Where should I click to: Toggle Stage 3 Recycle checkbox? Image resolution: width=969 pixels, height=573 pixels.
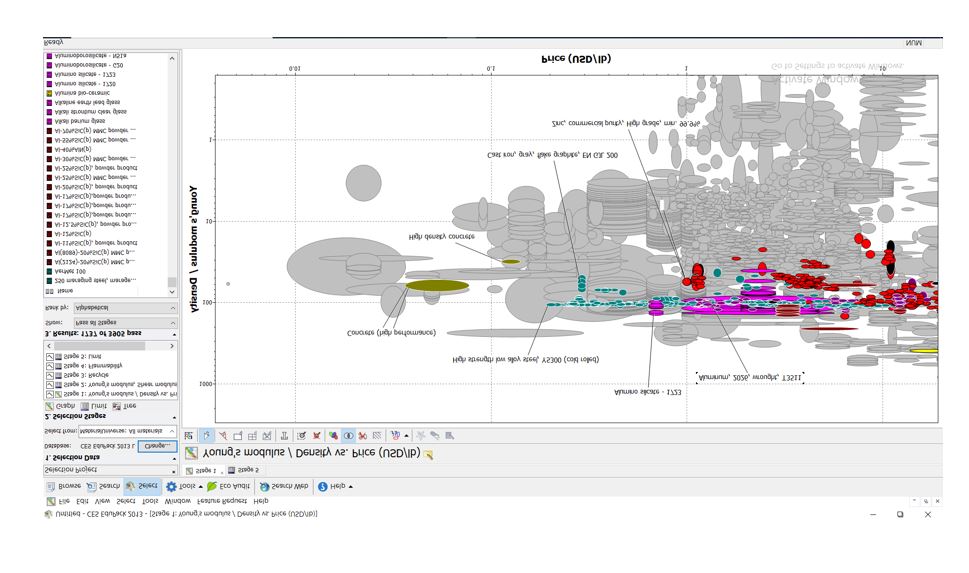click(49, 375)
